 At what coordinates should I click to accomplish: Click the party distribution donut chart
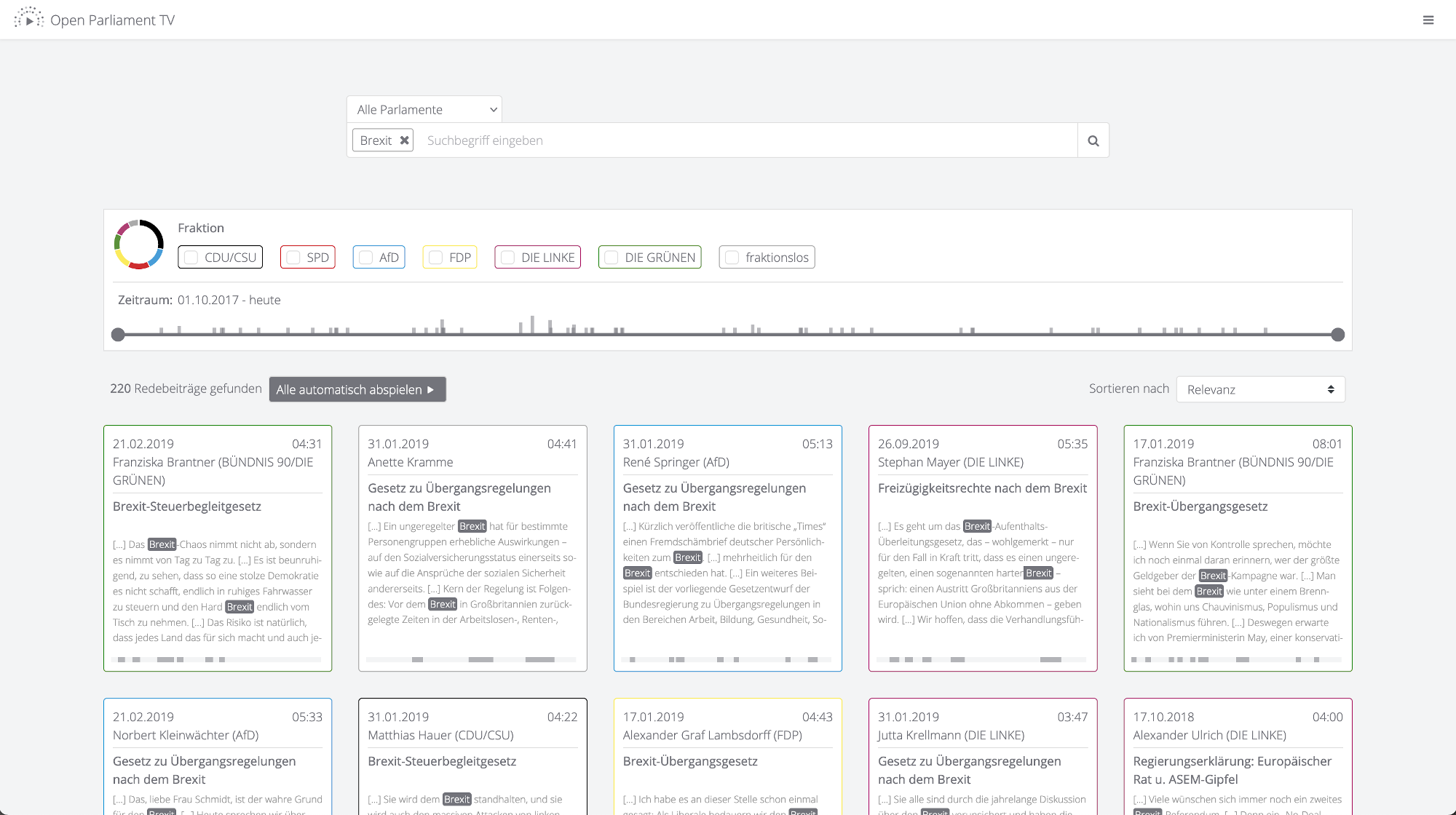[x=139, y=244]
